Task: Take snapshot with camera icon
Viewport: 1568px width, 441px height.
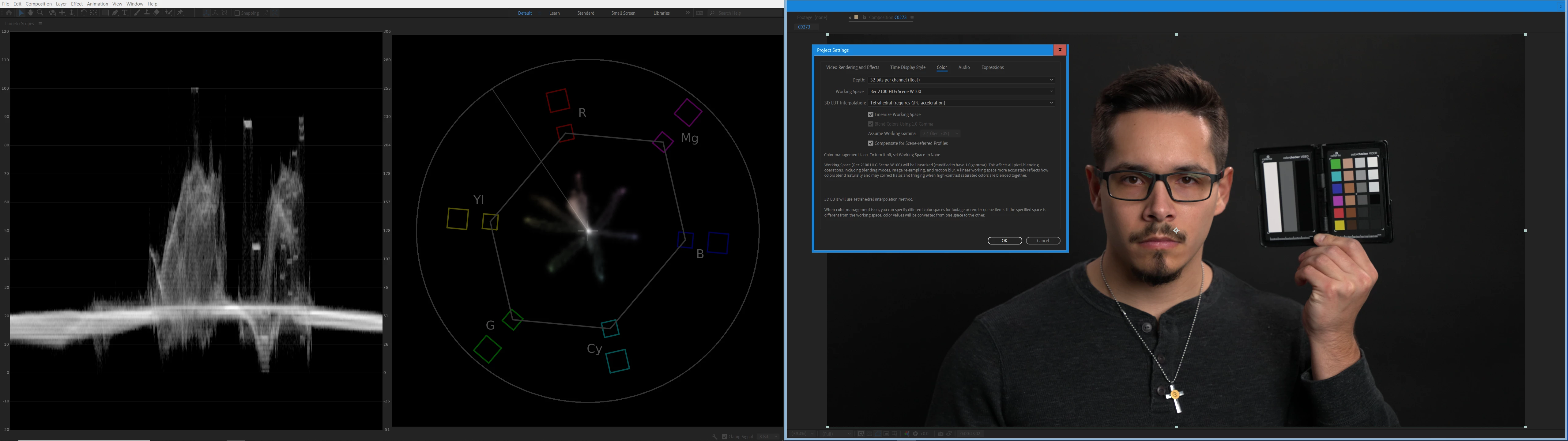Action: [x=940, y=434]
